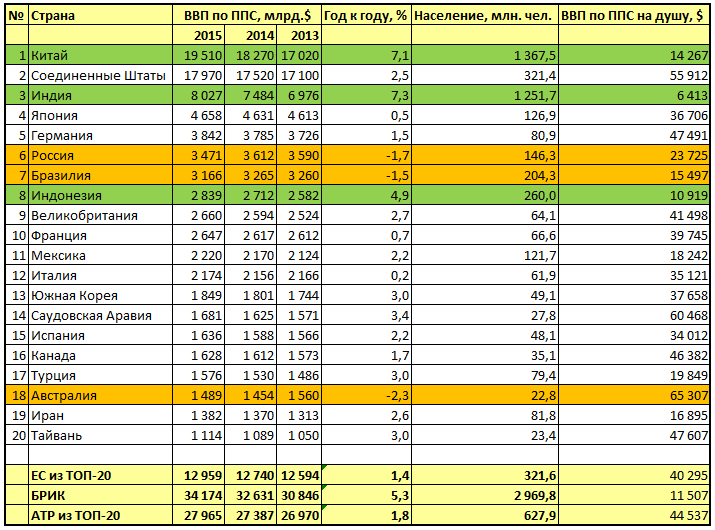Image resolution: width=715 pixels, height=530 pixels.
Task: Click Canada's per capita value 46 382
Action: [634, 355]
